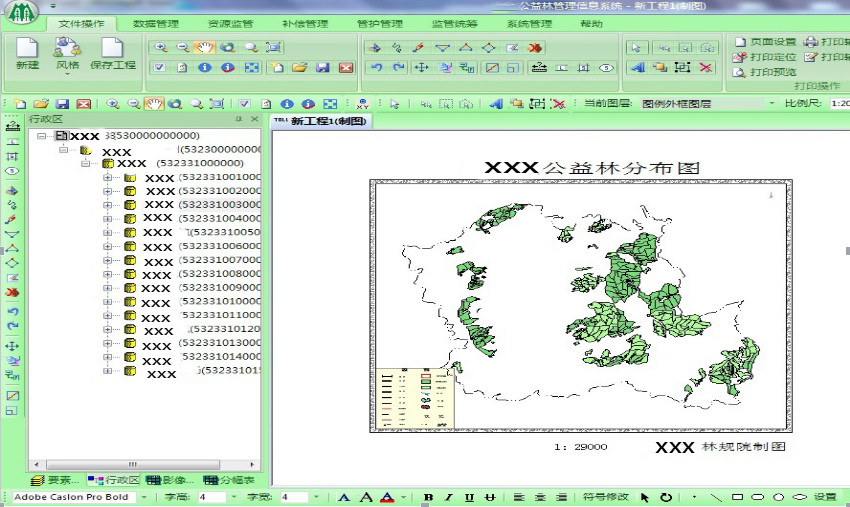Collapse the root node of 行政区 tree
This screenshot has height=507, width=850.
(x=41, y=136)
